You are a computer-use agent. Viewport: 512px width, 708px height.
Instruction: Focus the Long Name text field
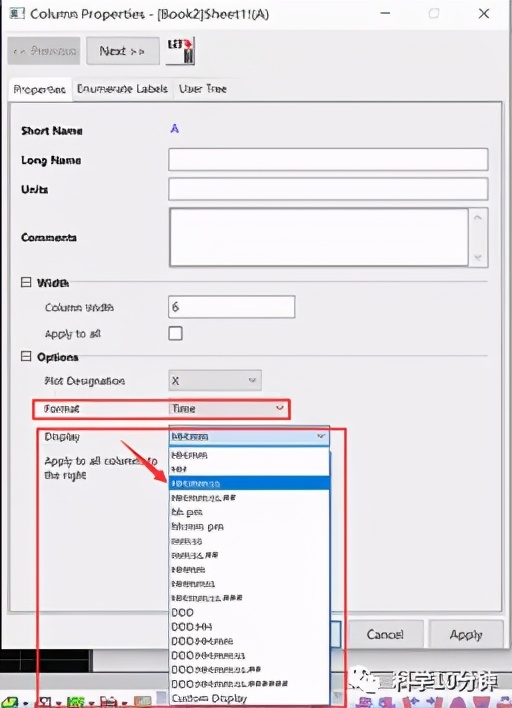pyautogui.click(x=328, y=159)
